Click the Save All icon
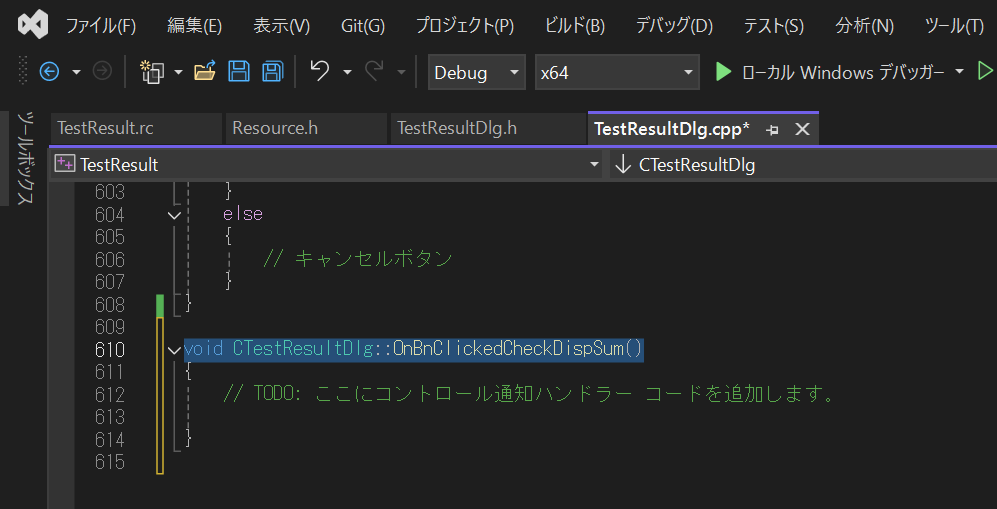Screen dimensions: 997x509 pyautogui.click(x=272, y=72)
